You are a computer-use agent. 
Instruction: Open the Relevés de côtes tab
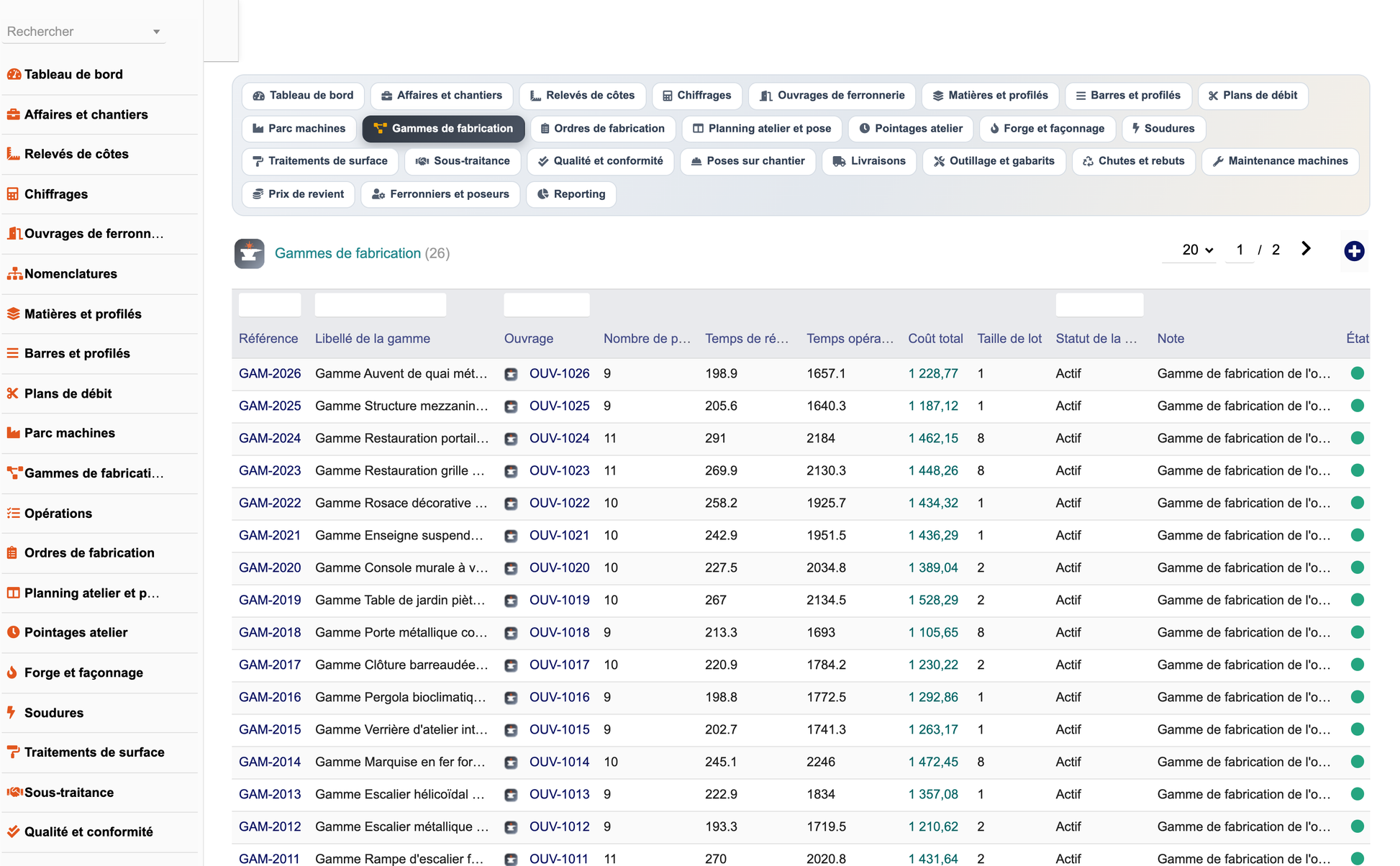click(582, 96)
